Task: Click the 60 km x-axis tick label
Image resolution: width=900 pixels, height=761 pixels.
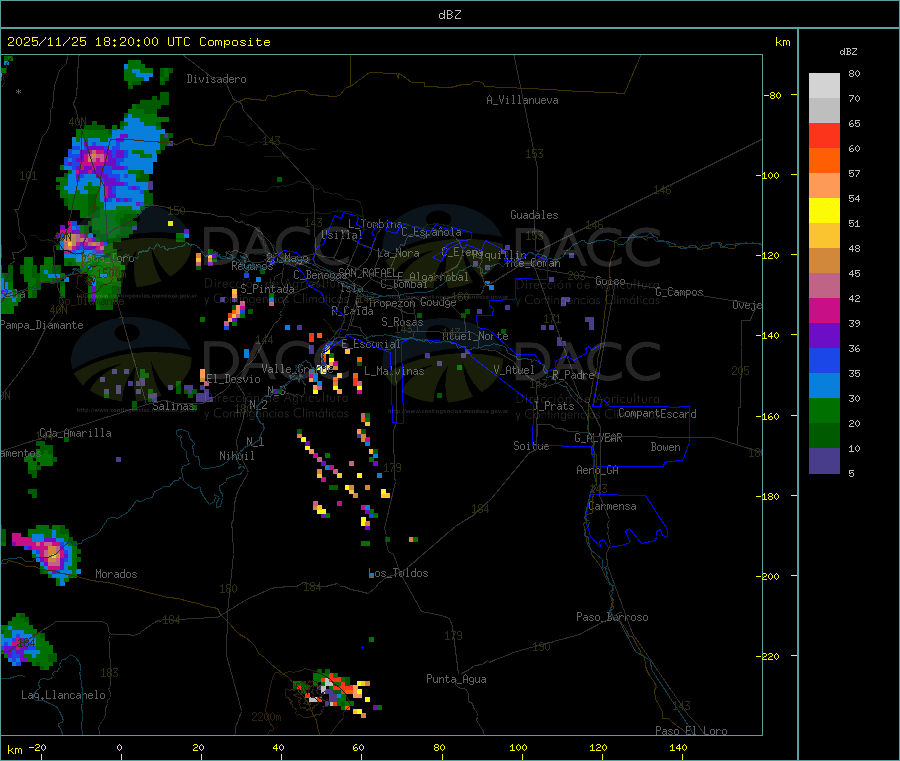Action: coord(358,747)
